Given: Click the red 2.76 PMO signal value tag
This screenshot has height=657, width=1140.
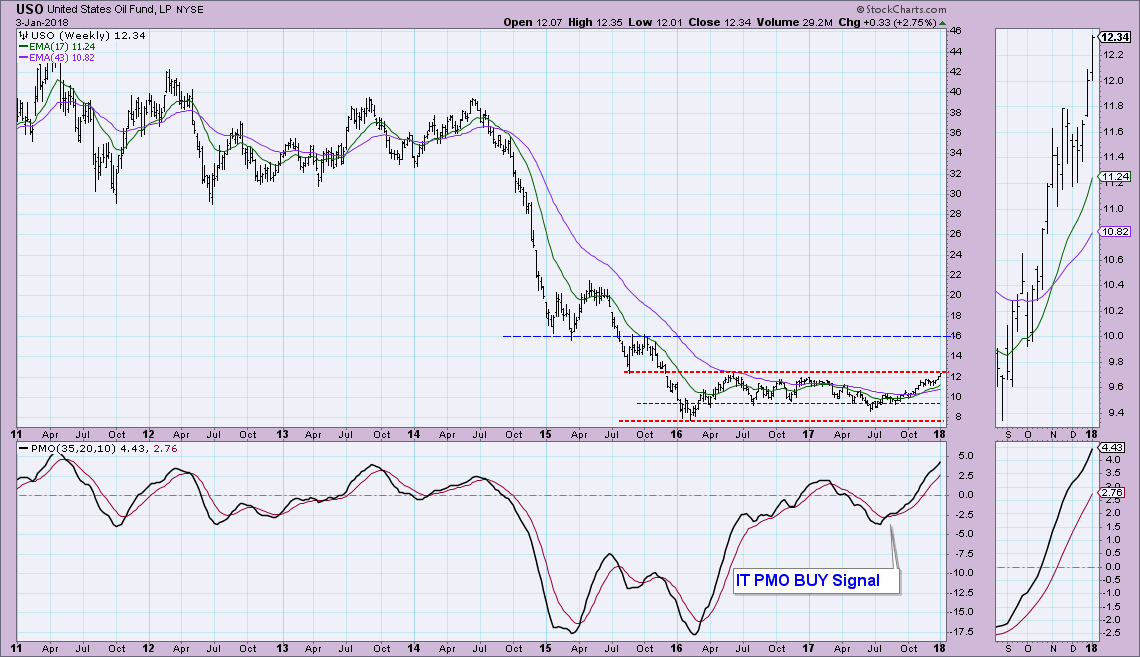Looking at the screenshot, I should [x=1111, y=492].
